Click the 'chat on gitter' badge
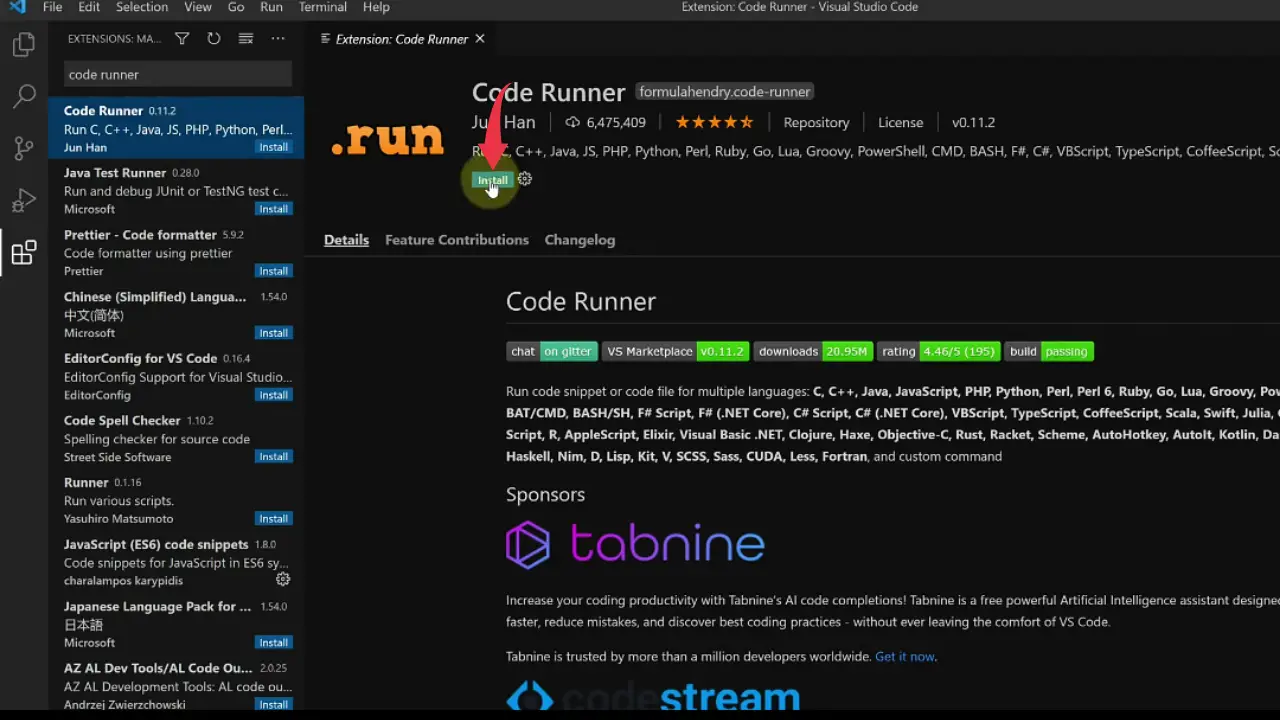Screen dimensions: 1280x720 (552, 351)
